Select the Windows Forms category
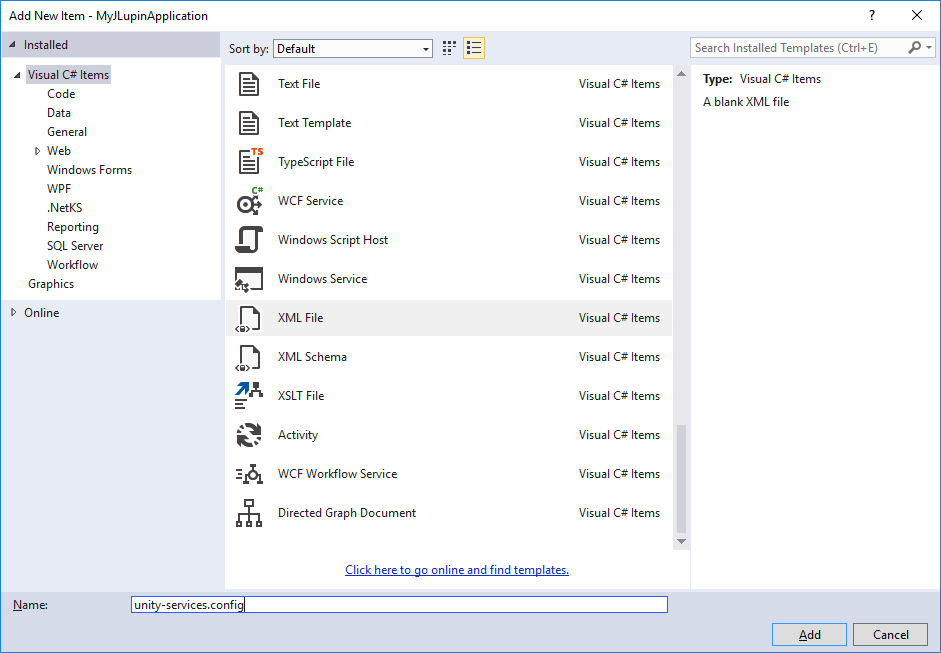The image size is (941, 653). click(89, 169)
